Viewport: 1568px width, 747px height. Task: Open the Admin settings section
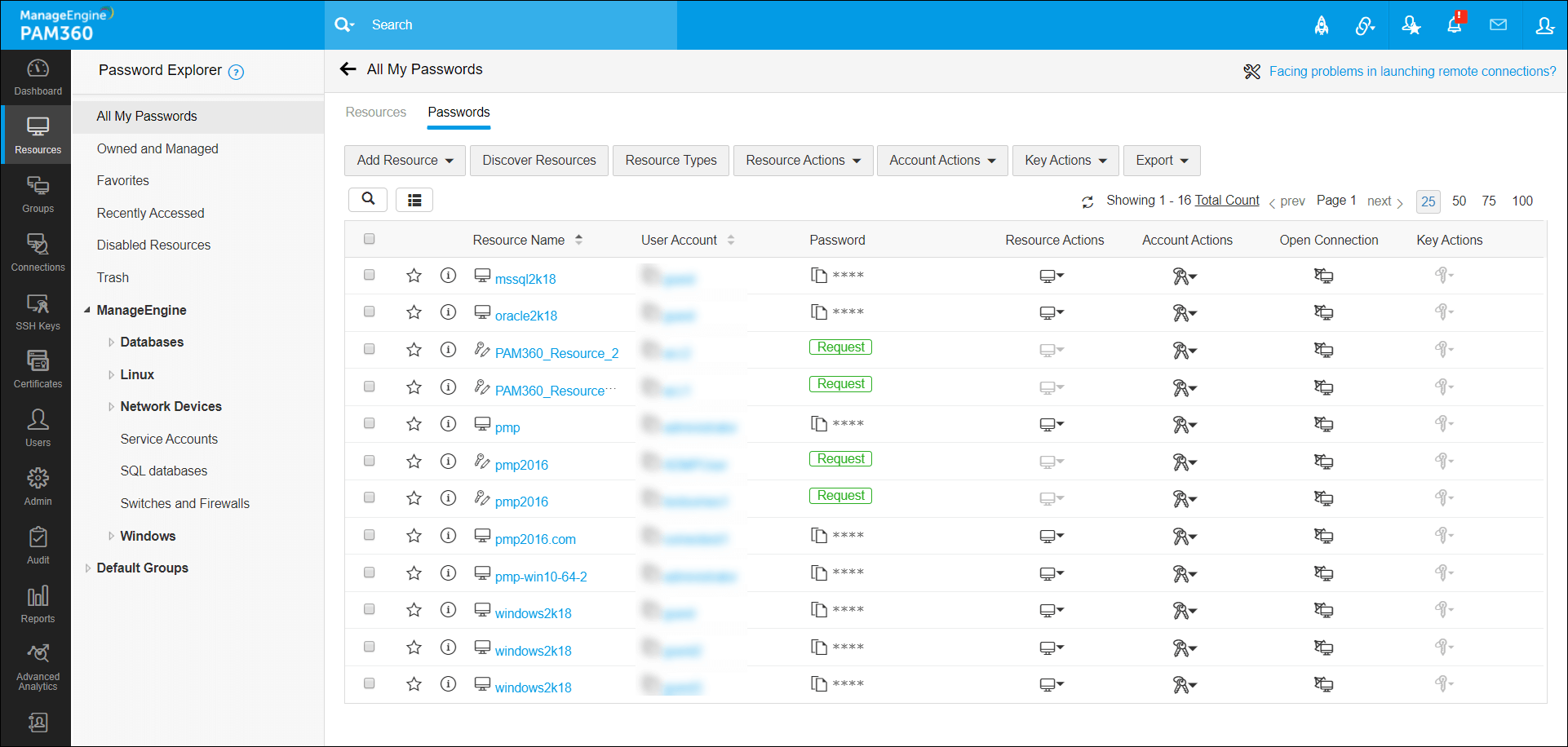pos(38,488)
